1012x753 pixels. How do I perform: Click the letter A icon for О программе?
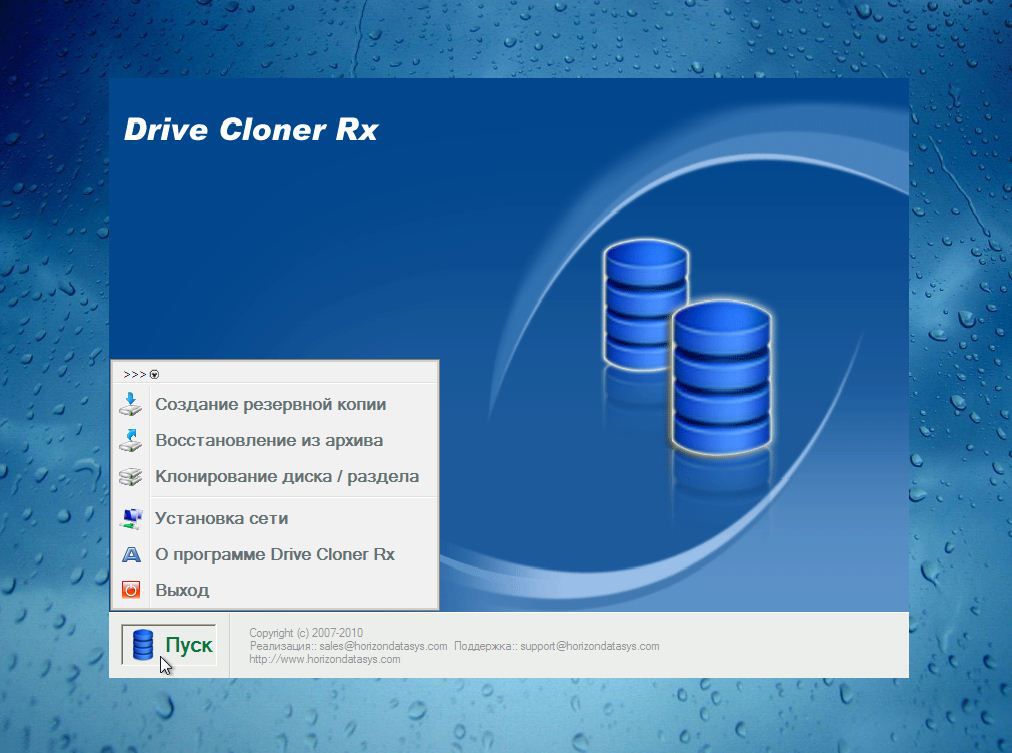131,555
